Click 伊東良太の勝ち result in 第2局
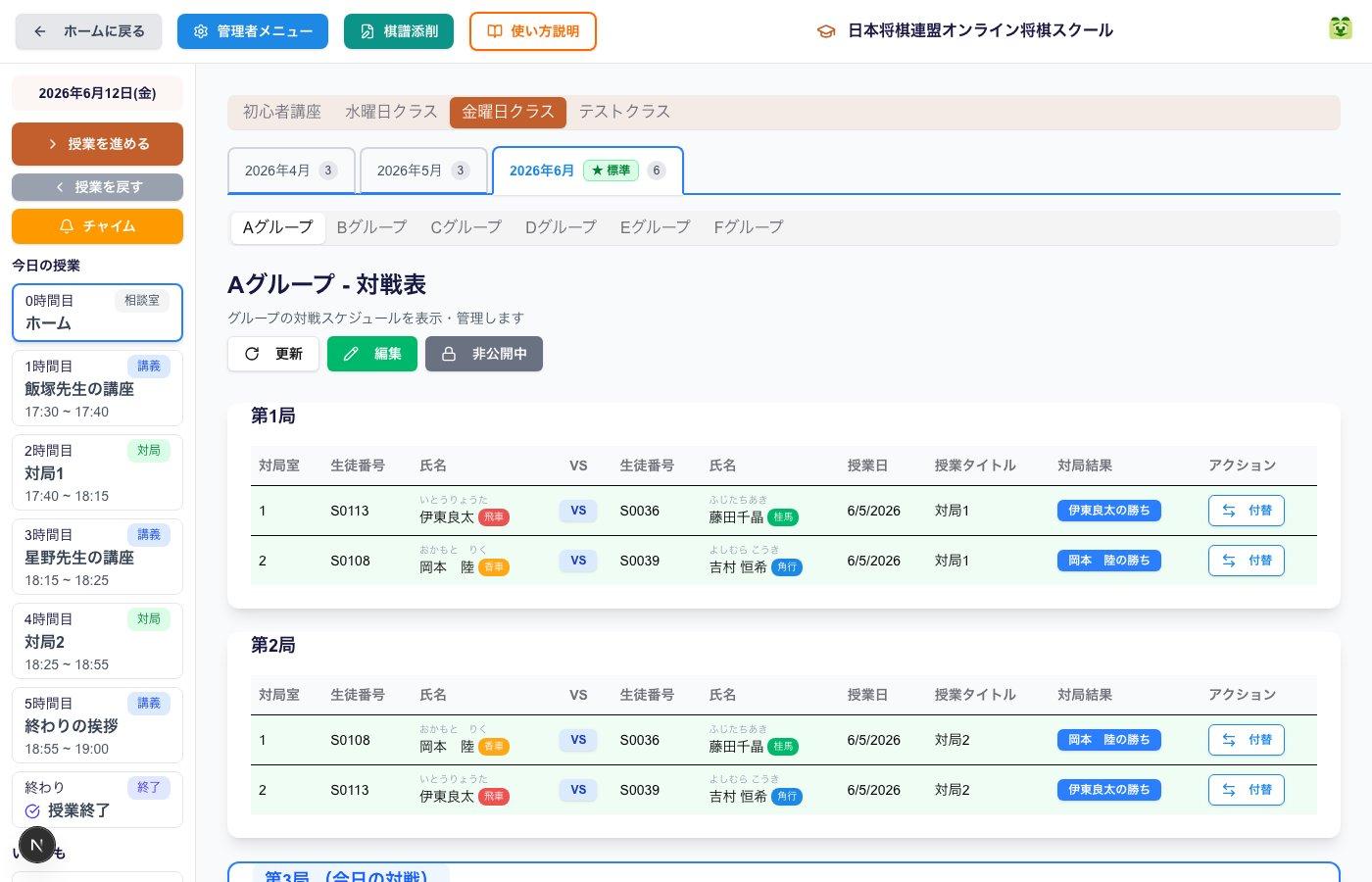The width and height of the screenshot is (1372, 882). 1109,790
